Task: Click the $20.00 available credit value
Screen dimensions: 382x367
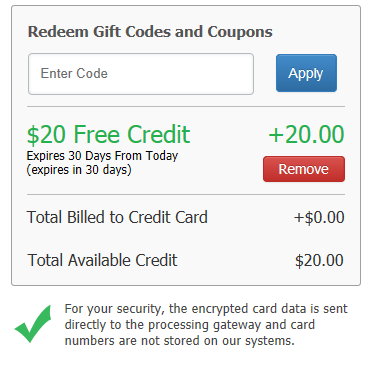Action: pos(319,261)
